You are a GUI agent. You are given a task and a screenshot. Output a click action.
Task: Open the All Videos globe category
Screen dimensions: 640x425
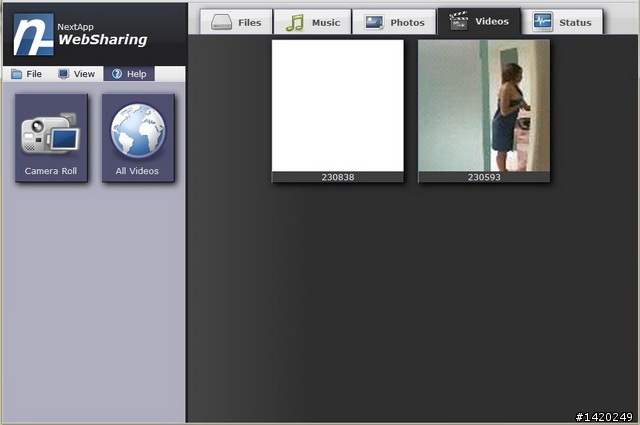[x=138, y=138]
